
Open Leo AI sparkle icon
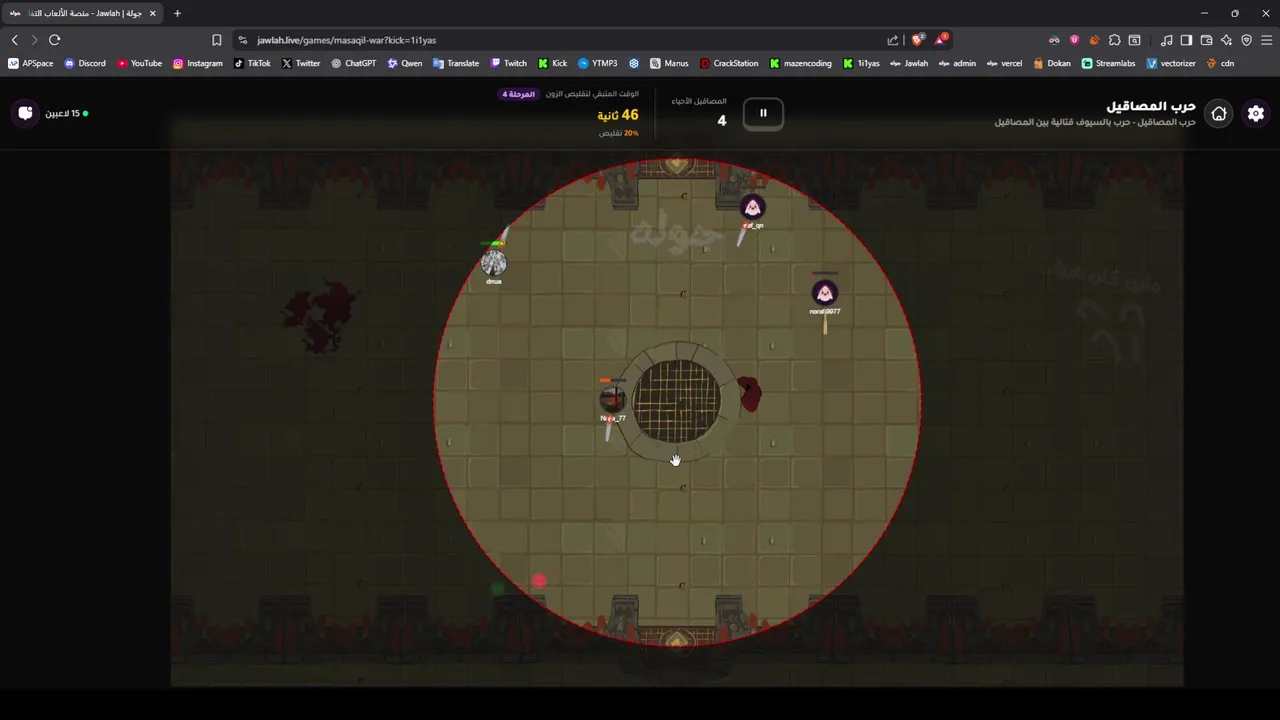coord(1226,40)
